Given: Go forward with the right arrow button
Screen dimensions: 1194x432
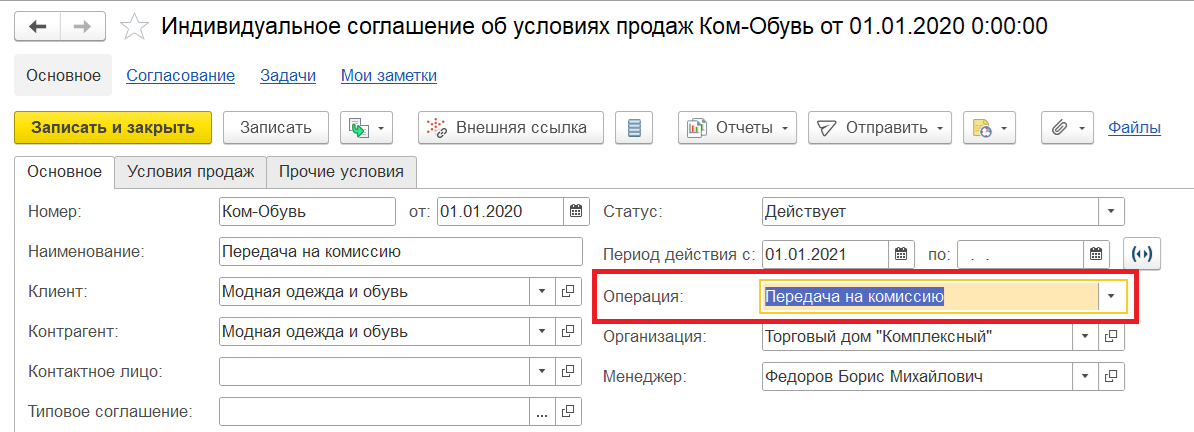Looking at the screenshot, I should pyautogui.click(x=81, y=26).
